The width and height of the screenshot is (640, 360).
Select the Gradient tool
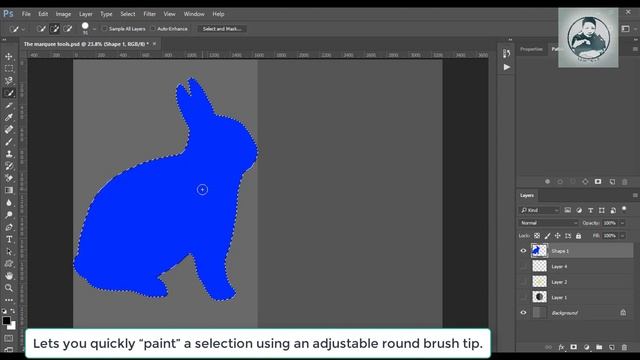coord(9,190)
